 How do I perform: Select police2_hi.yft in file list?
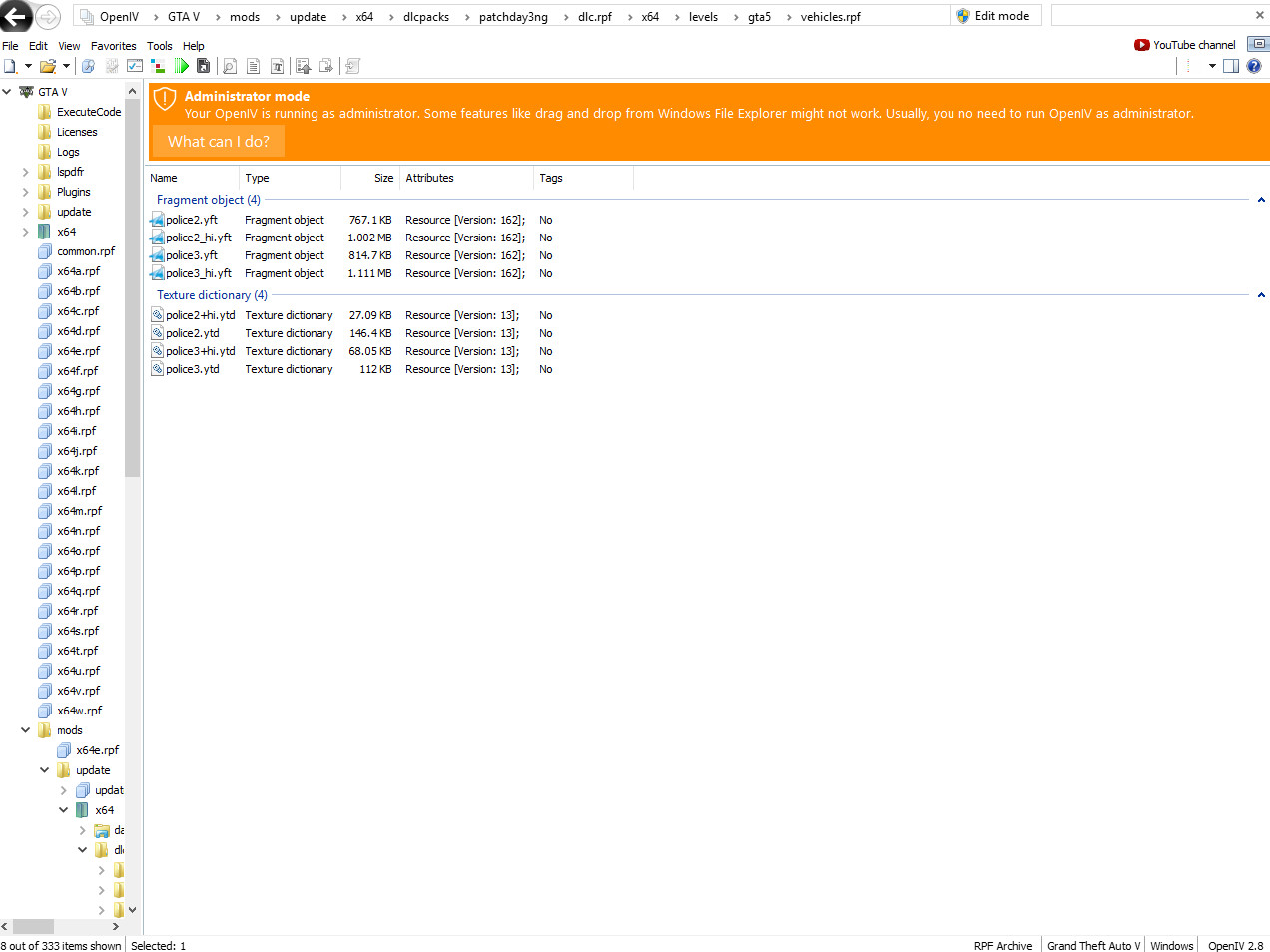[x=199, y=238]
